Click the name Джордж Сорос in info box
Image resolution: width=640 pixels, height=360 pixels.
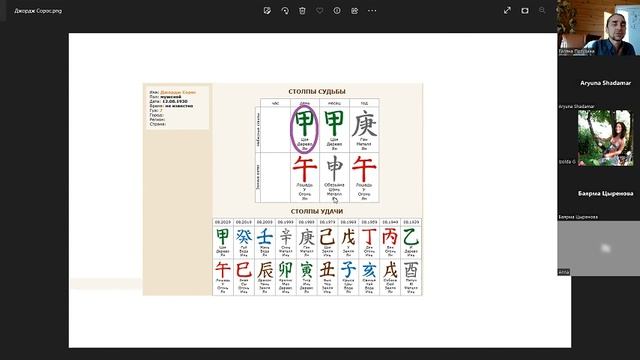(x=178, y=92)
